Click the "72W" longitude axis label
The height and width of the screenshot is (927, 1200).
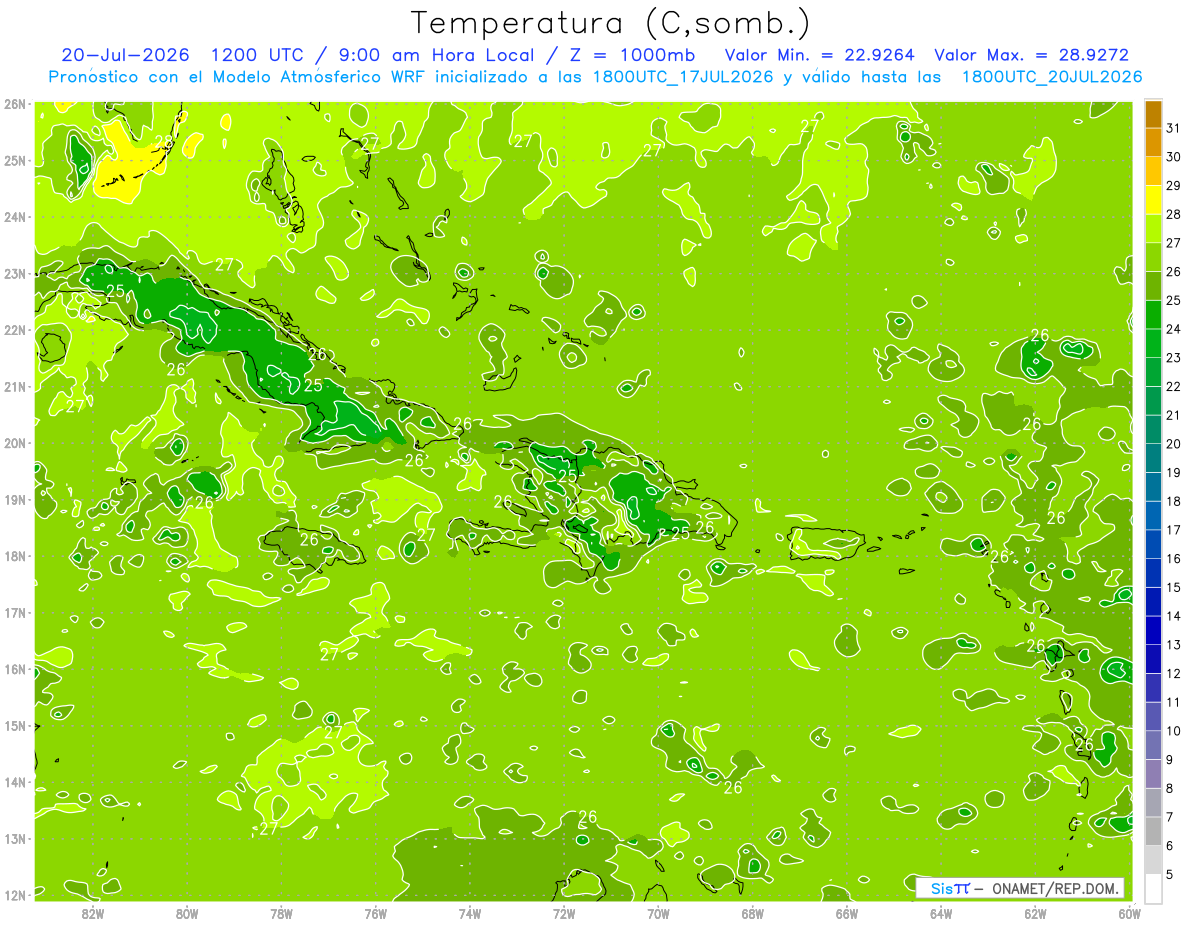click(564, 913)
